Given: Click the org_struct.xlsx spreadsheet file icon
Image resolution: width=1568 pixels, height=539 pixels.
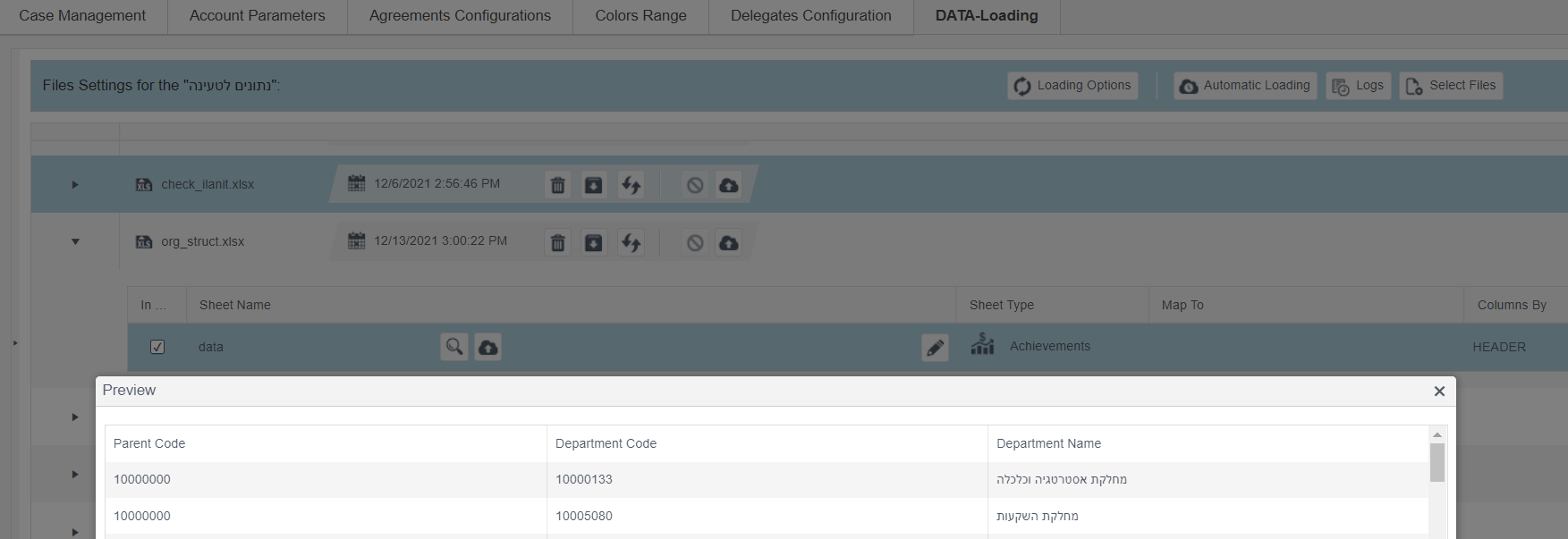Looking at the screenshot, I should pos(144,241).
